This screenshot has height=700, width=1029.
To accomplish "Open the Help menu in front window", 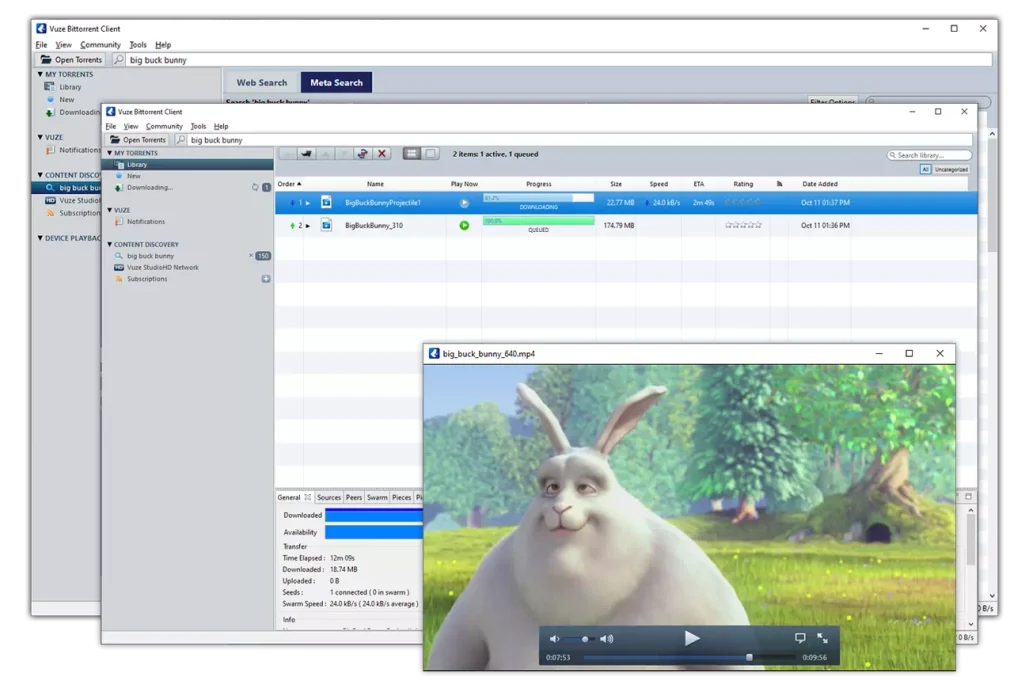I will pos(221,126).
